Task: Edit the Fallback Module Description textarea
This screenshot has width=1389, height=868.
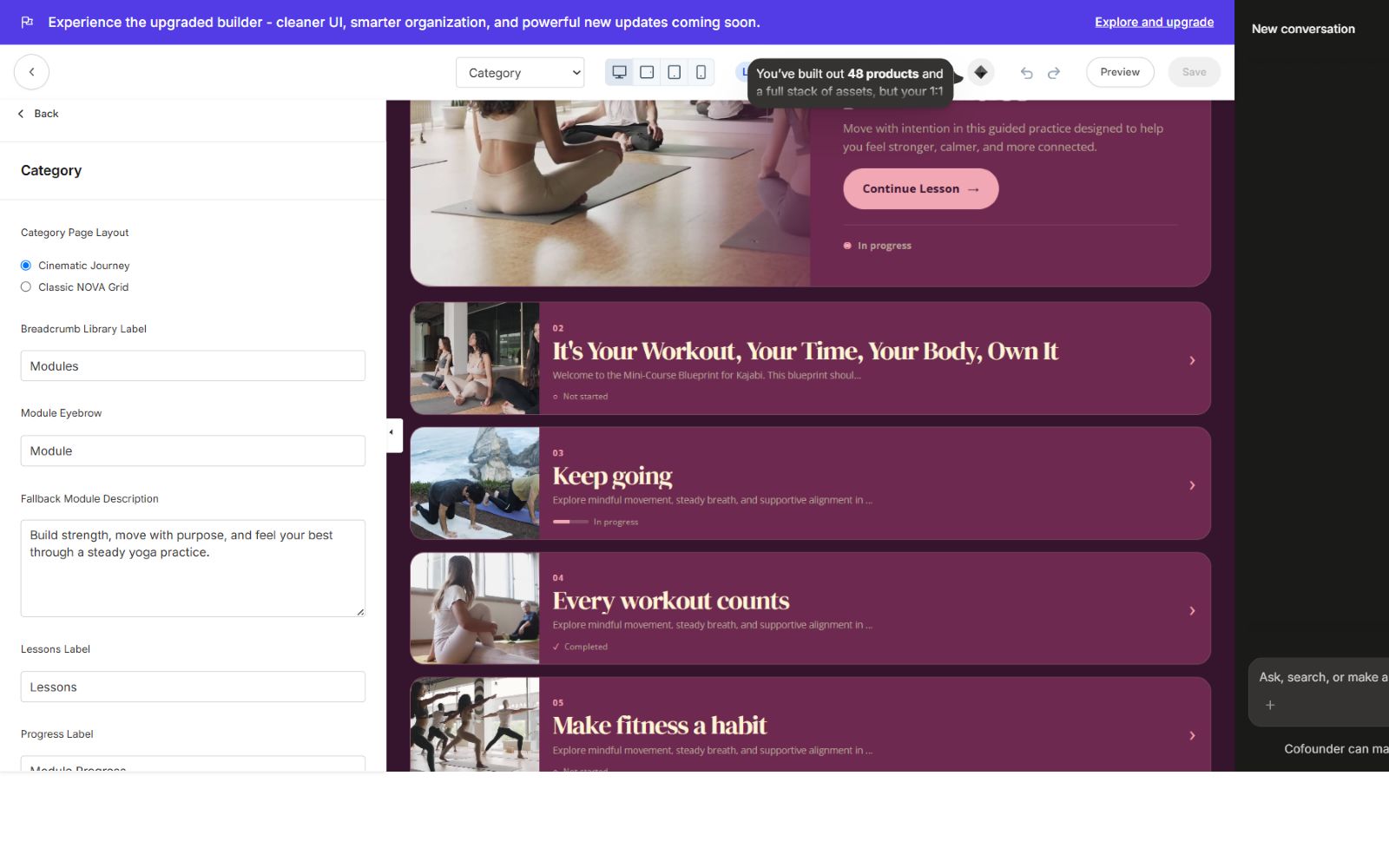Action: (x=193, y=569)
